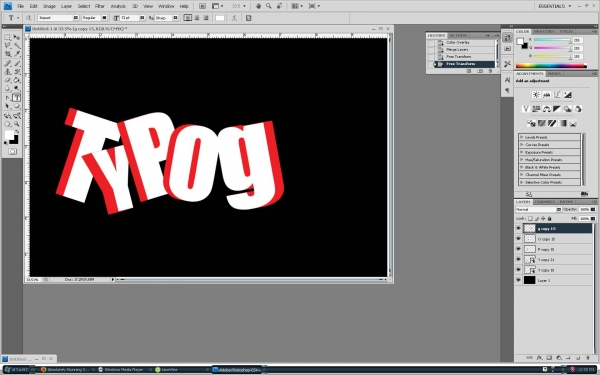This screenshot has width=600, height=375.
Task: Toggle Quick Mask mode
Action: (12, 152)
